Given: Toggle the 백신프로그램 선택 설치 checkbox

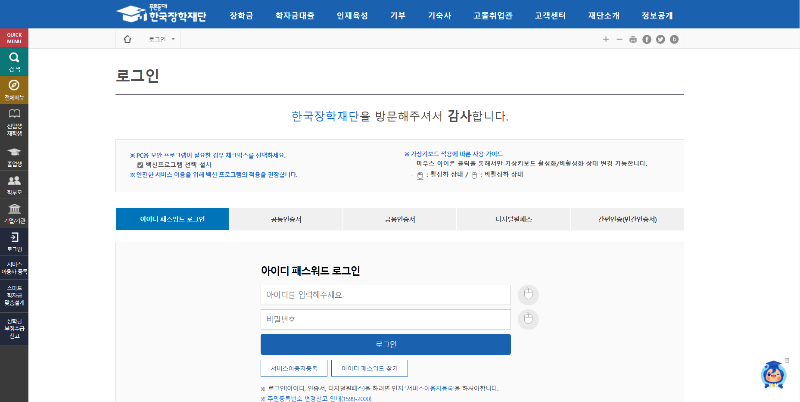Looking at the screenshot, I should (139, 165).
